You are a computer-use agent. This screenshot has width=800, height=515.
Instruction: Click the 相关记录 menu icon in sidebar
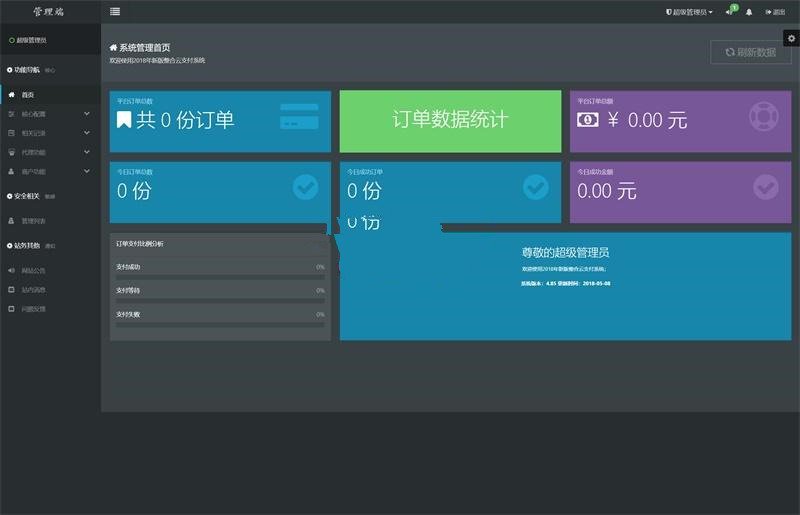coord(11,133)
